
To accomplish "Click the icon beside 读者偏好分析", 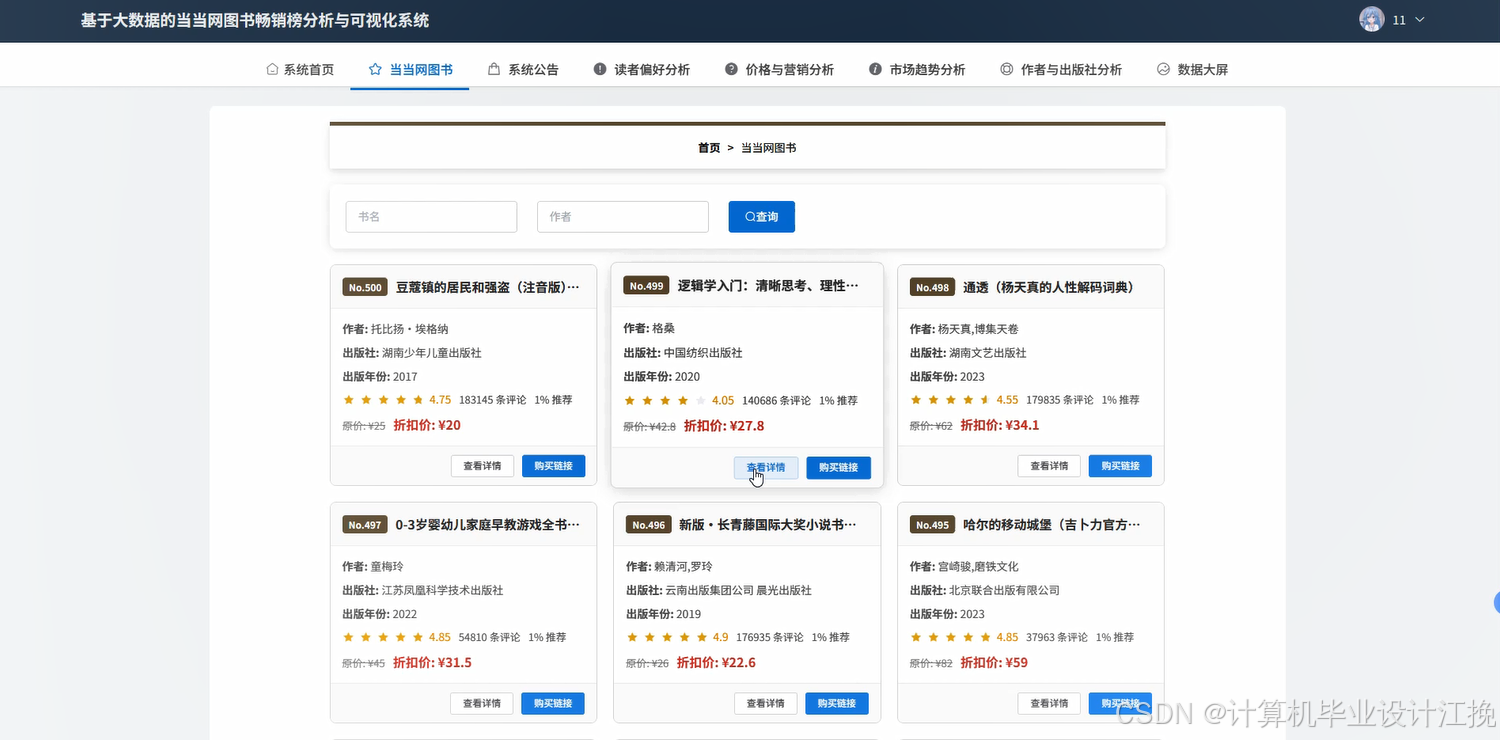I will coord(600,70).
